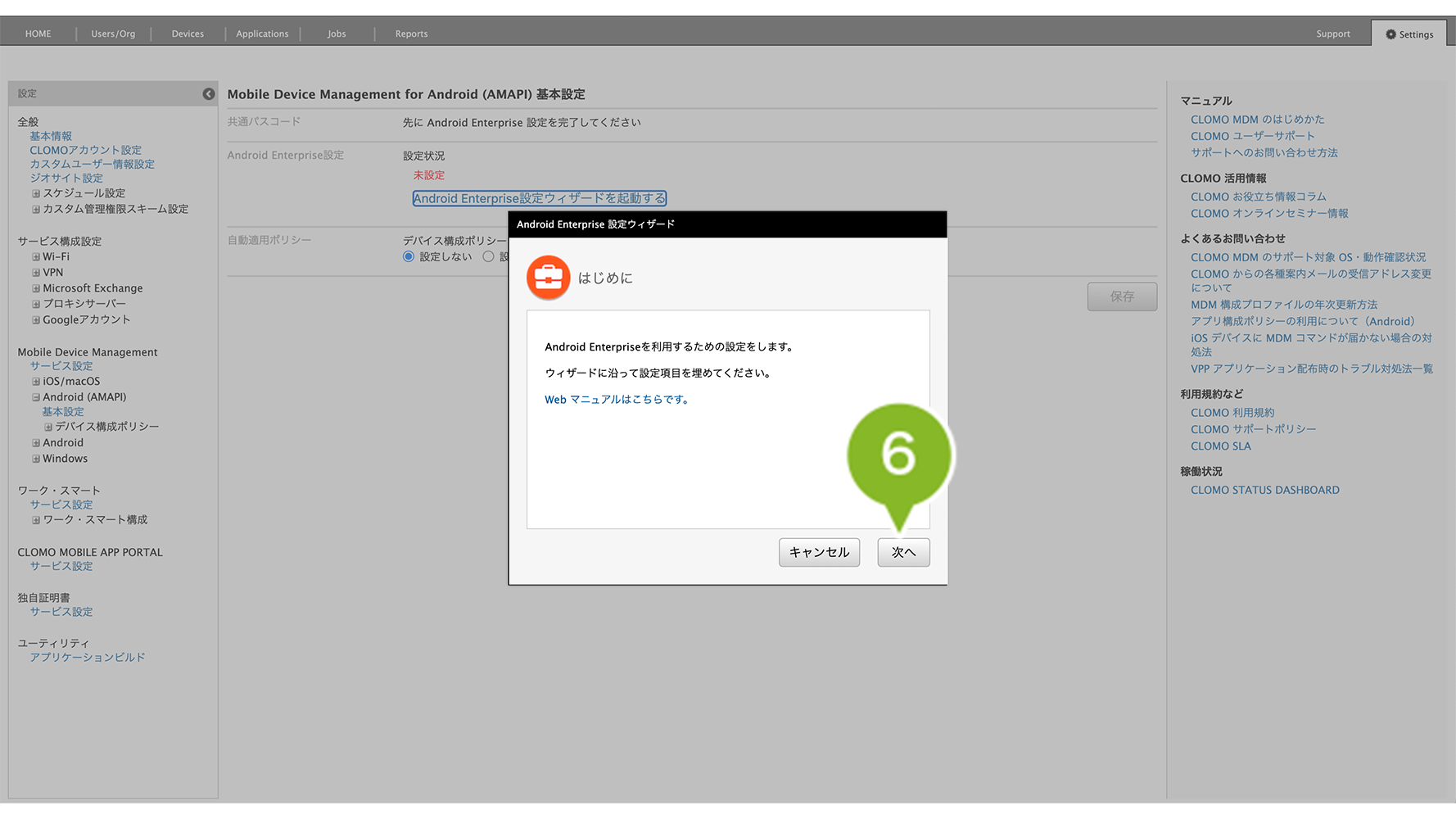
Task: Expand Microsoft Exchange tree node
Action: click(x=36, y=288)
